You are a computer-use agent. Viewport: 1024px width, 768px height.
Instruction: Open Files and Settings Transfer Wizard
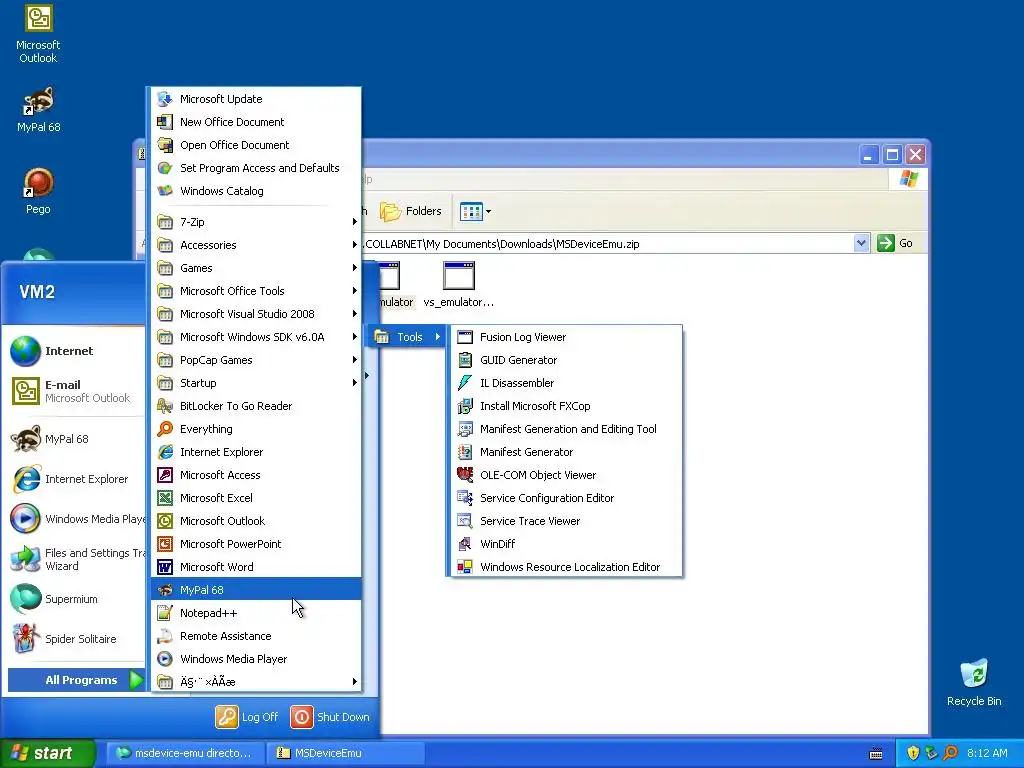point(75,559)
